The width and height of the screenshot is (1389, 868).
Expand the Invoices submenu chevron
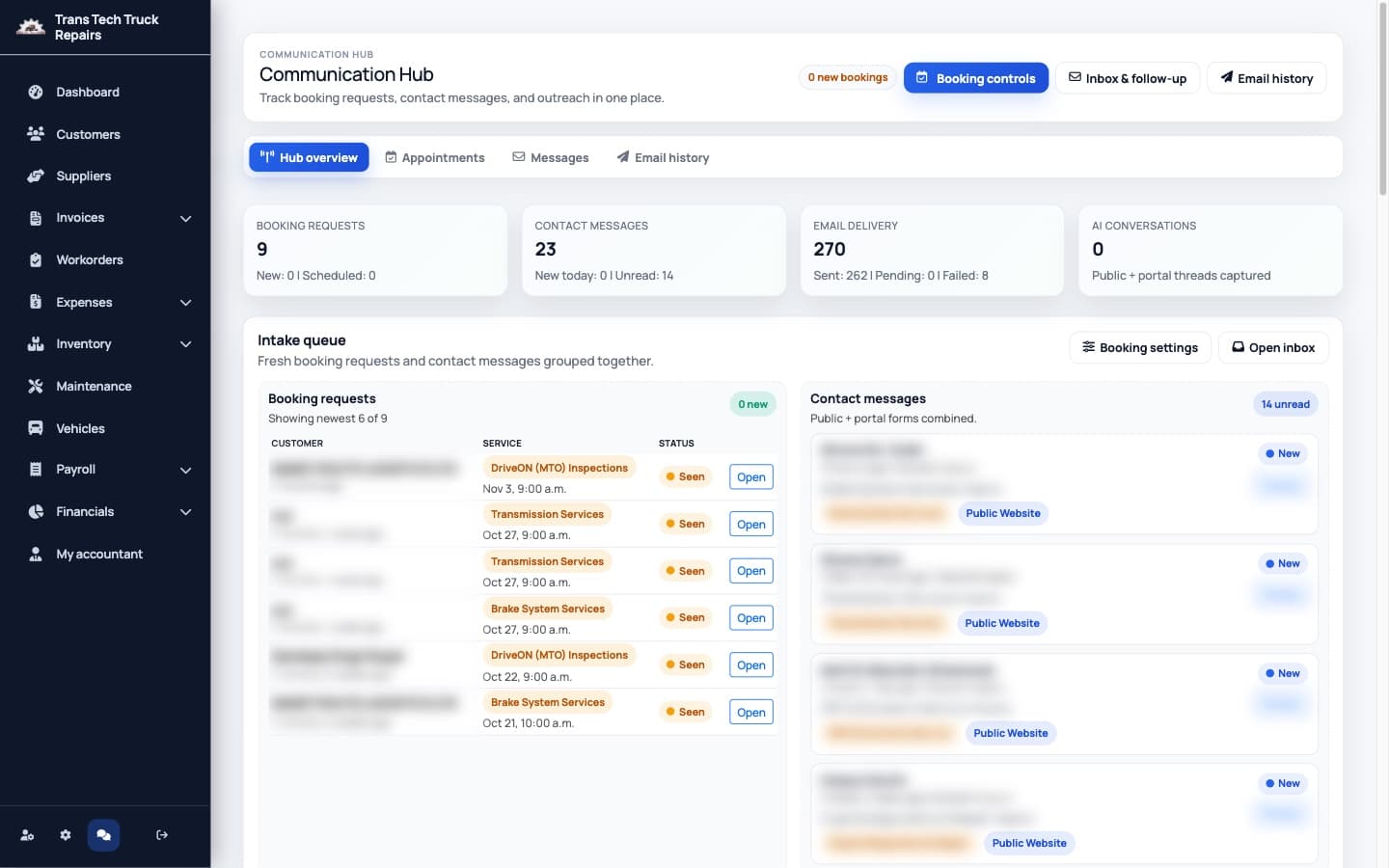pyautogui.click(x=186, y=219)
